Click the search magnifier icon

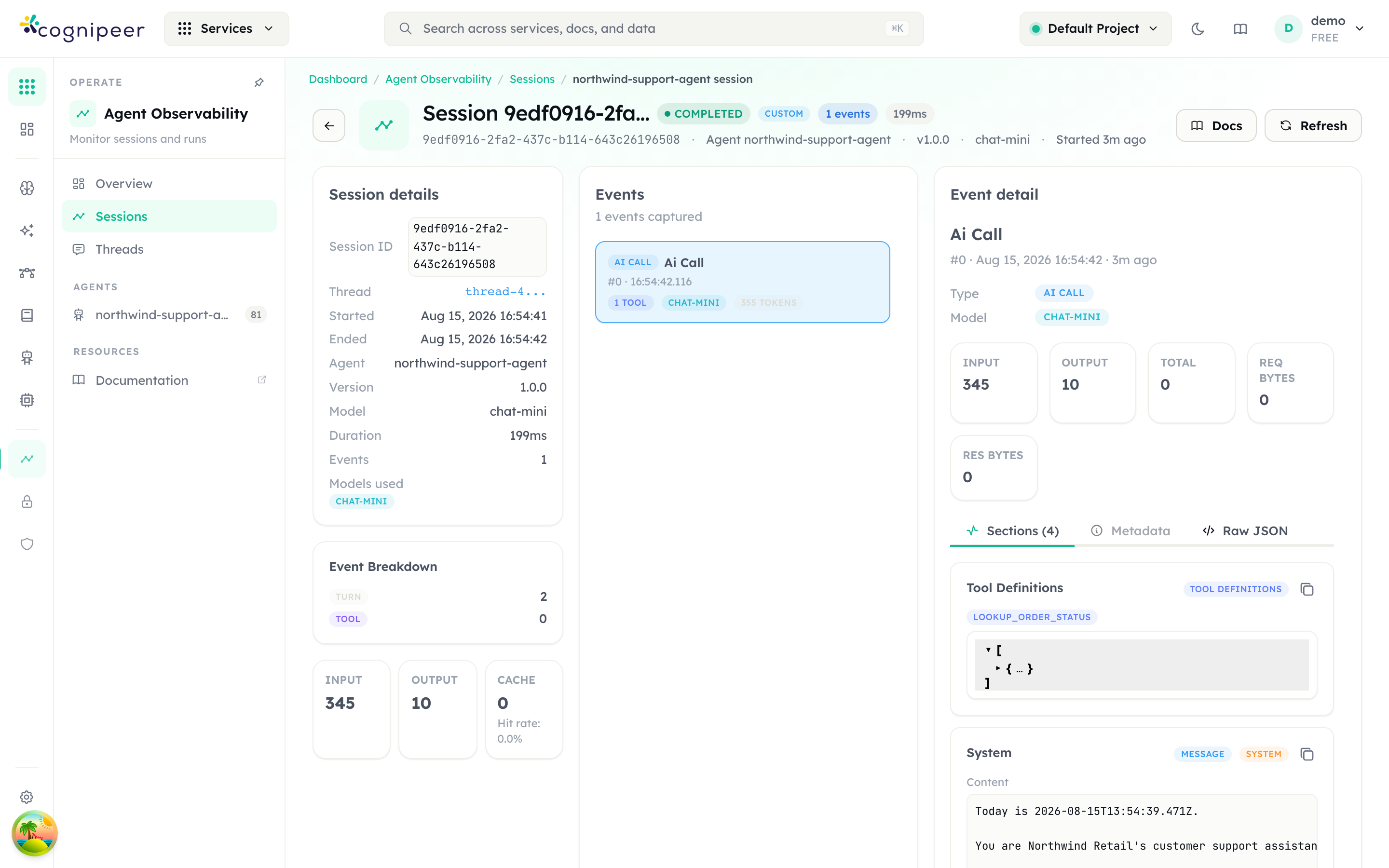pos(405,29)
